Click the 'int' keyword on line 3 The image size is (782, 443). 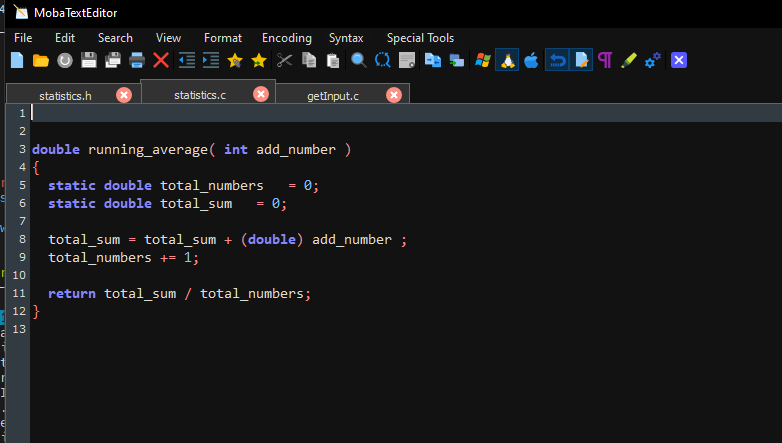[x=235, y=150]
